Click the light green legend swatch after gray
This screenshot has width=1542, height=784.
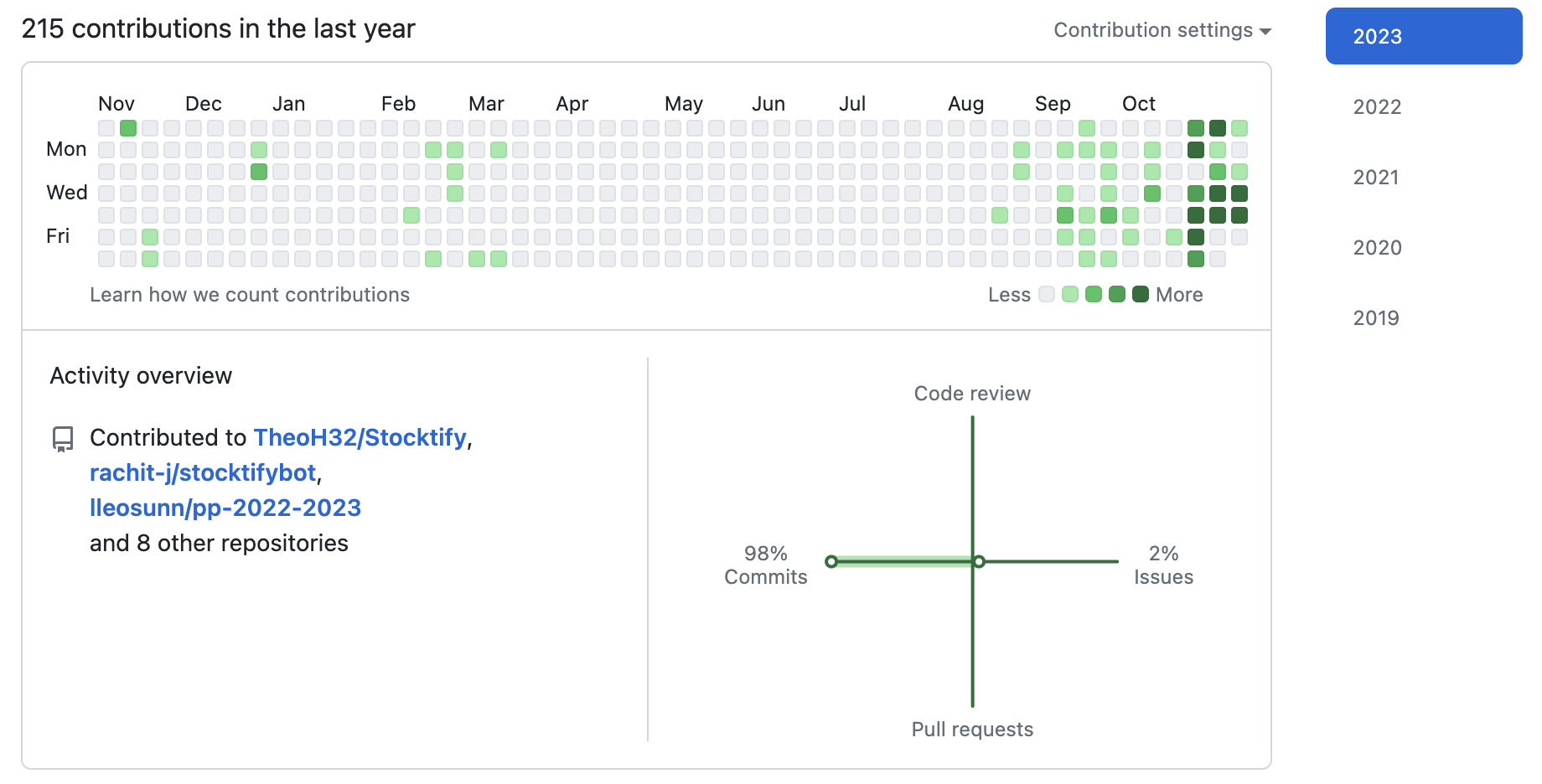[1070, 294]
